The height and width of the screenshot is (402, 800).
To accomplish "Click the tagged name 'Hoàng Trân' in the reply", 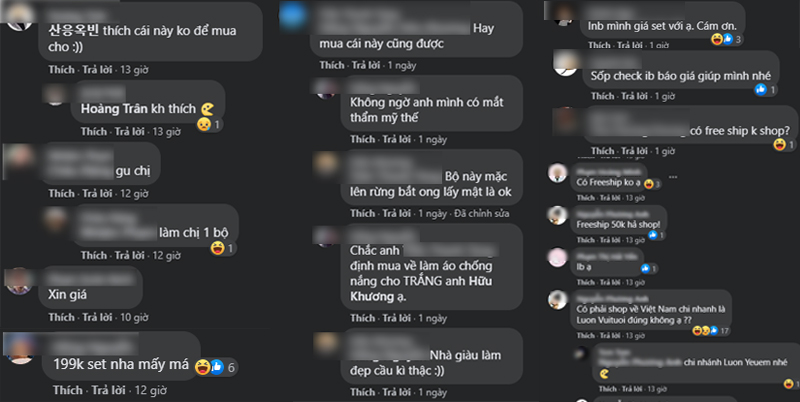I will click(114, 109).
